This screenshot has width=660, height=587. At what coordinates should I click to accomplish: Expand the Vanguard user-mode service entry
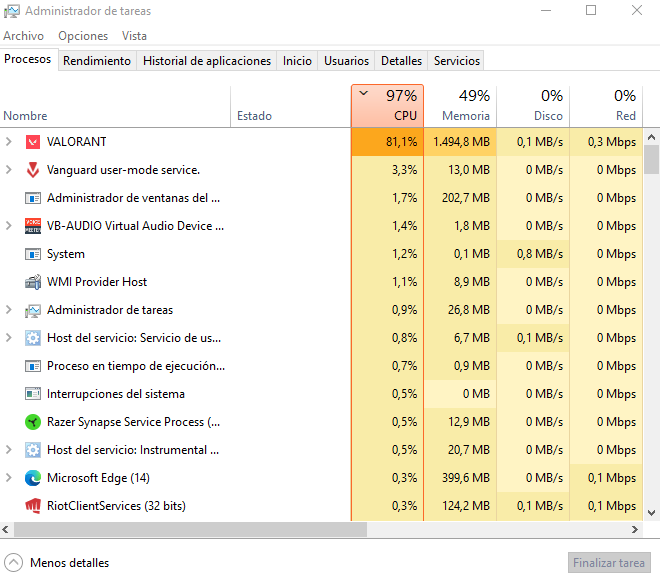(9, 170)
